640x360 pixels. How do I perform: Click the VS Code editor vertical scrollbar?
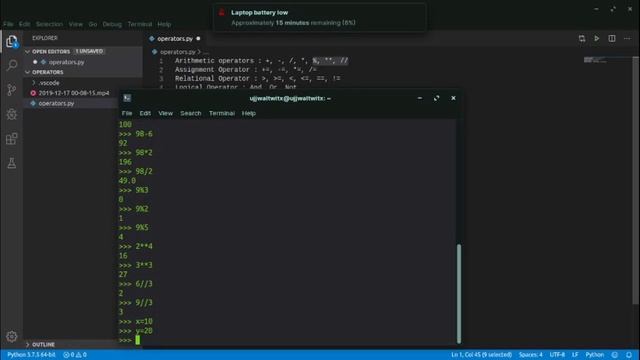click(636, 180)
